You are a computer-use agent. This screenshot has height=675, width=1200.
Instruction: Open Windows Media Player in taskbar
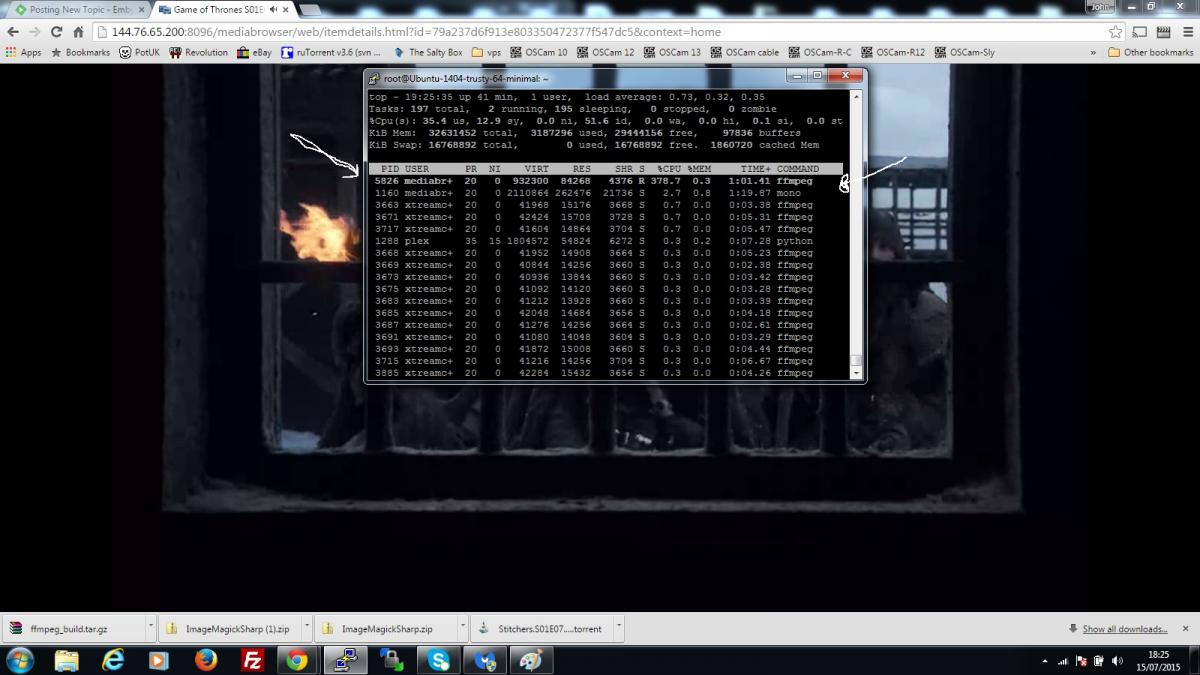click(159, 660)
